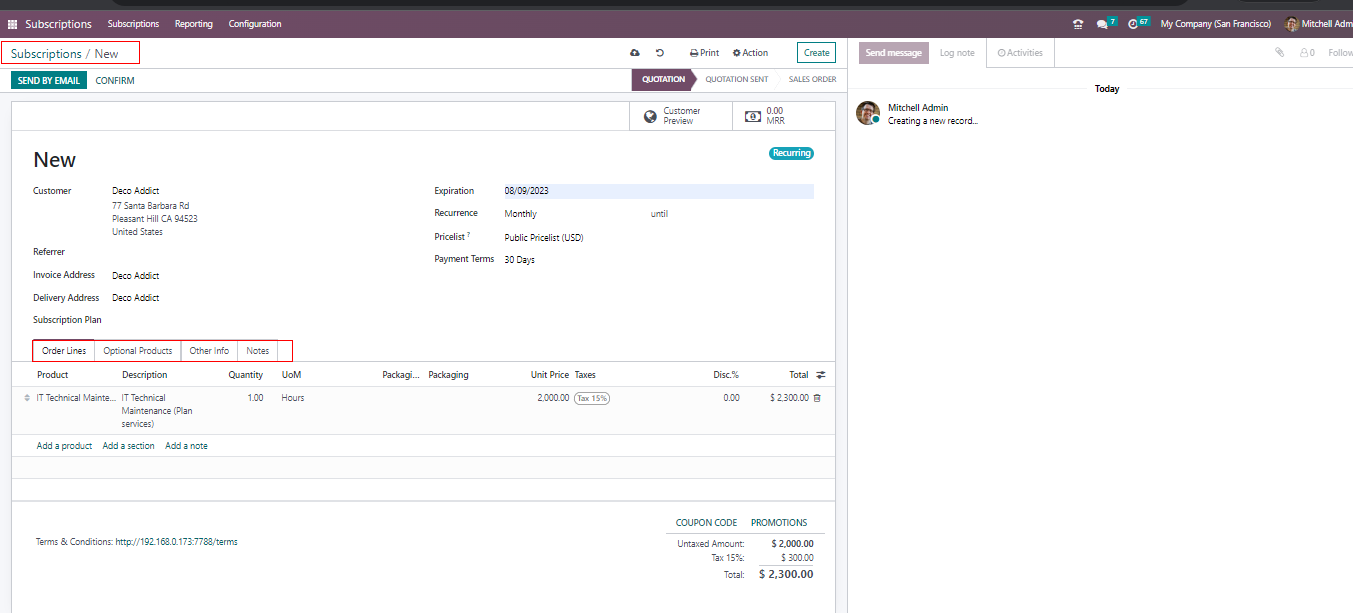Click the Customer Preview stat button
Viewport: 1353px width, 613px height.
click(x=681, y=116)
